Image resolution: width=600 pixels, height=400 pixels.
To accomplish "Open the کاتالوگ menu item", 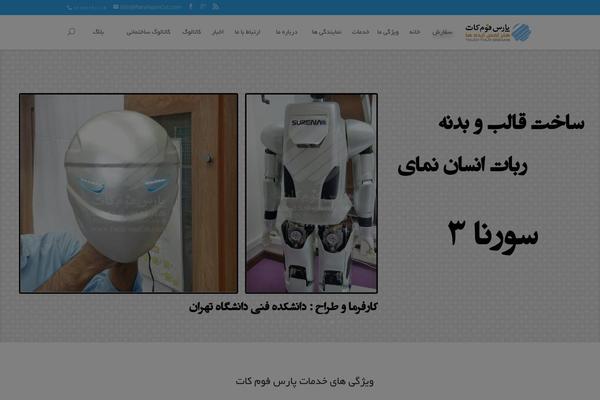I will (192, 32).
